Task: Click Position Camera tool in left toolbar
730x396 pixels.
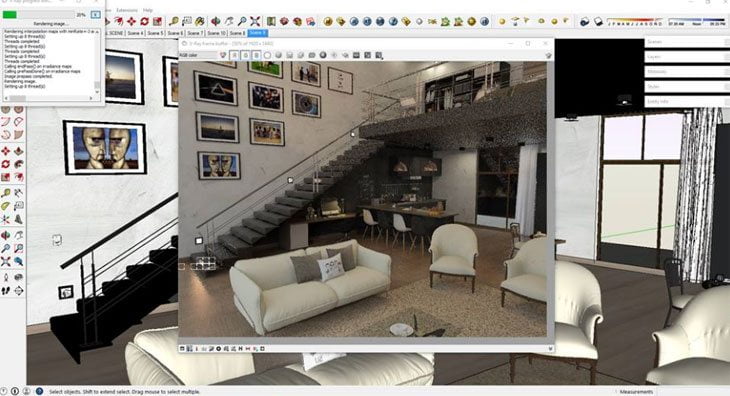Action: [6, 277]
